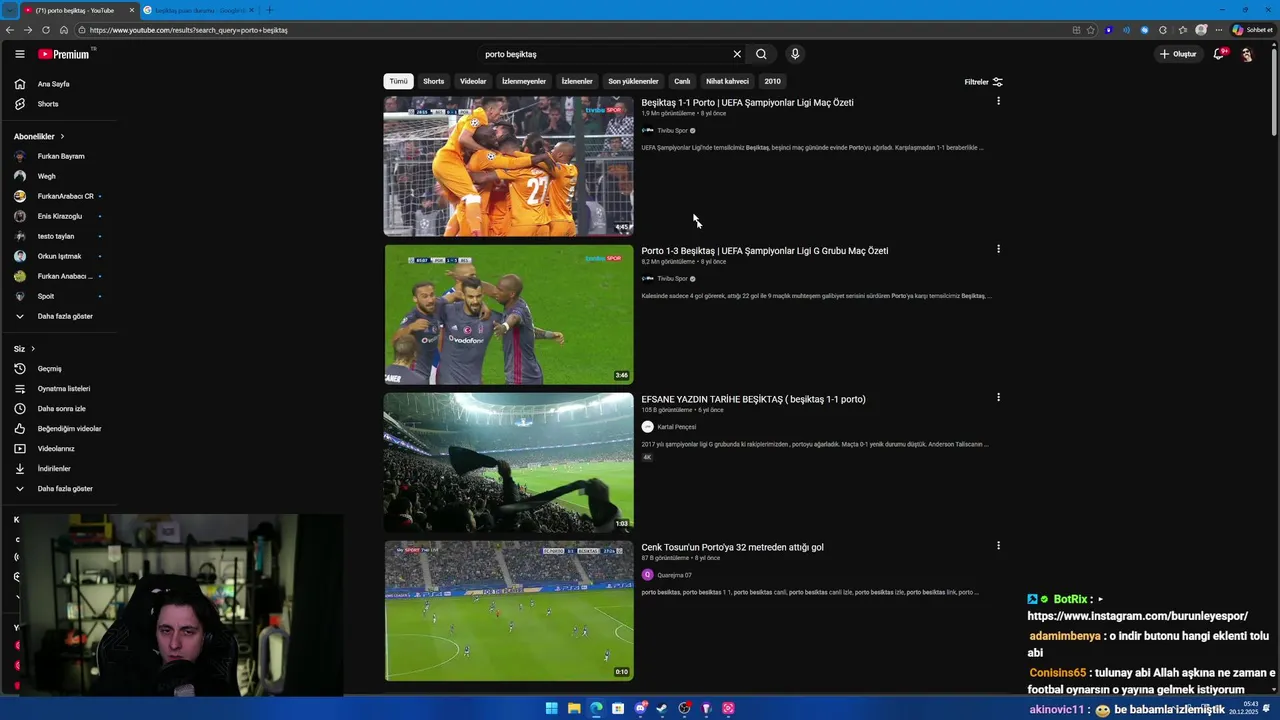The image size is (1280, 720).
Task: Bookmark this page with the star icon
Action: (x=1091, y=30)
